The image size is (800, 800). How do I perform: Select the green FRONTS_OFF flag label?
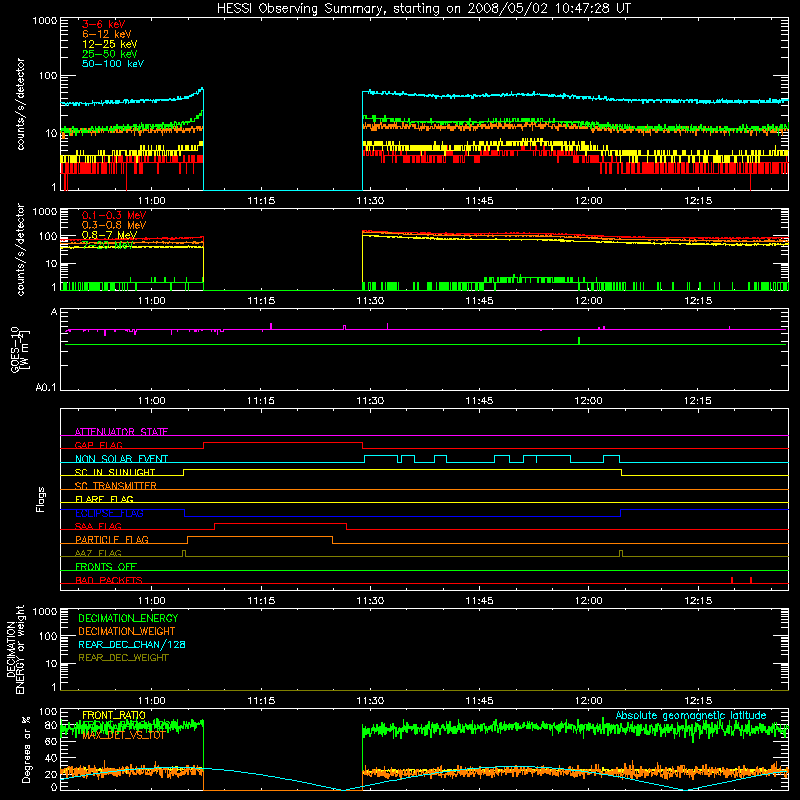click(106, 567)
